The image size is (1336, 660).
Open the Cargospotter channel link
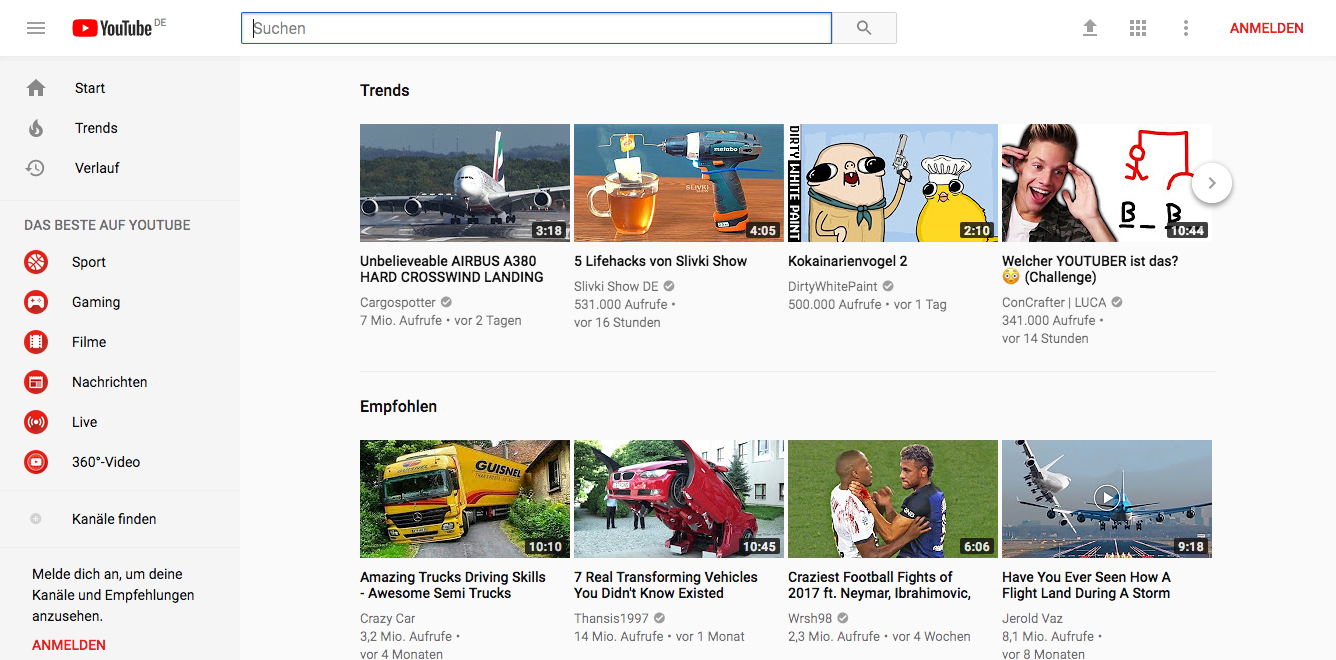click(399, 302)
